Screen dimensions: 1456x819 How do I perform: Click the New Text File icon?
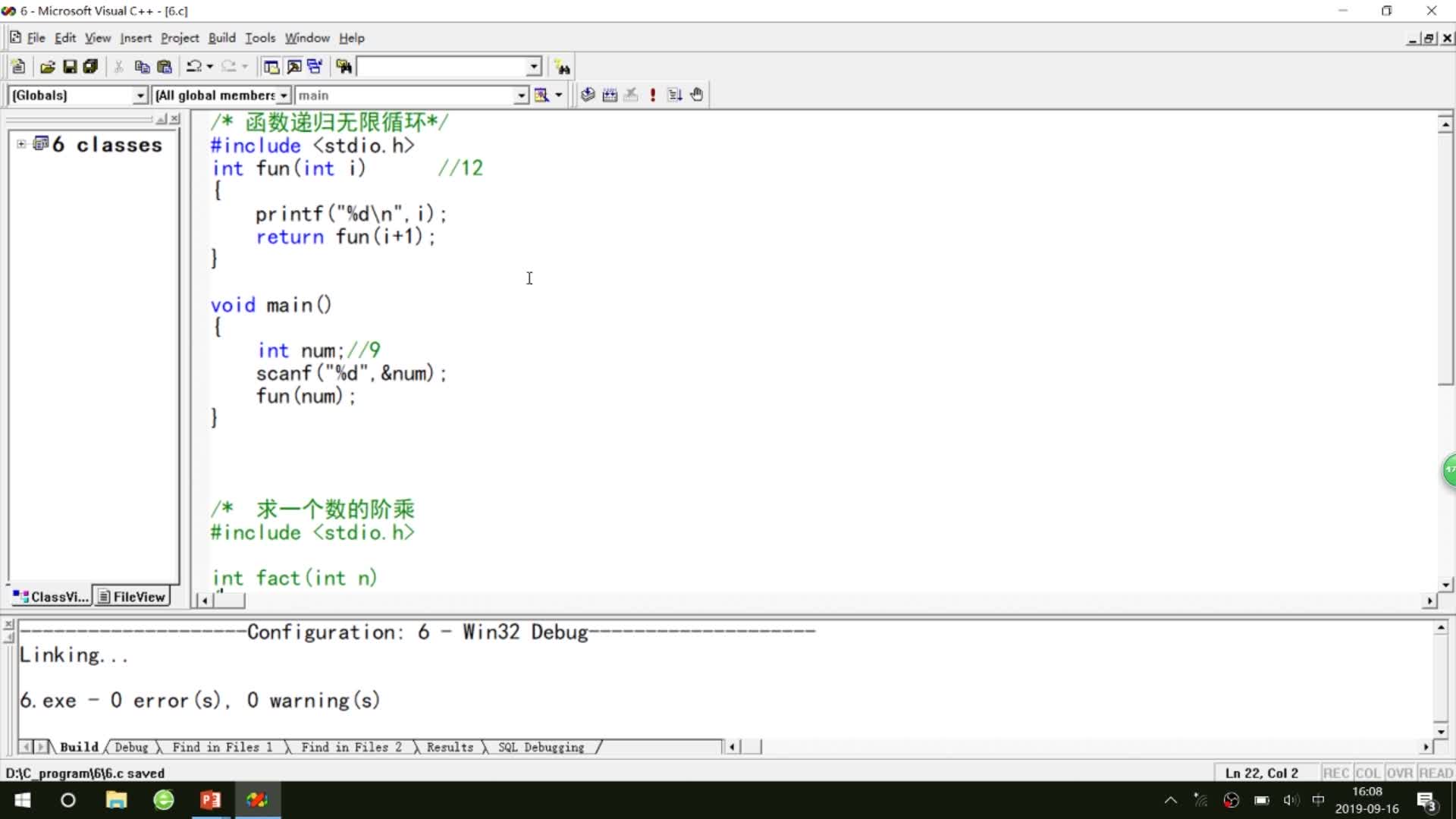tap(18, 67)
